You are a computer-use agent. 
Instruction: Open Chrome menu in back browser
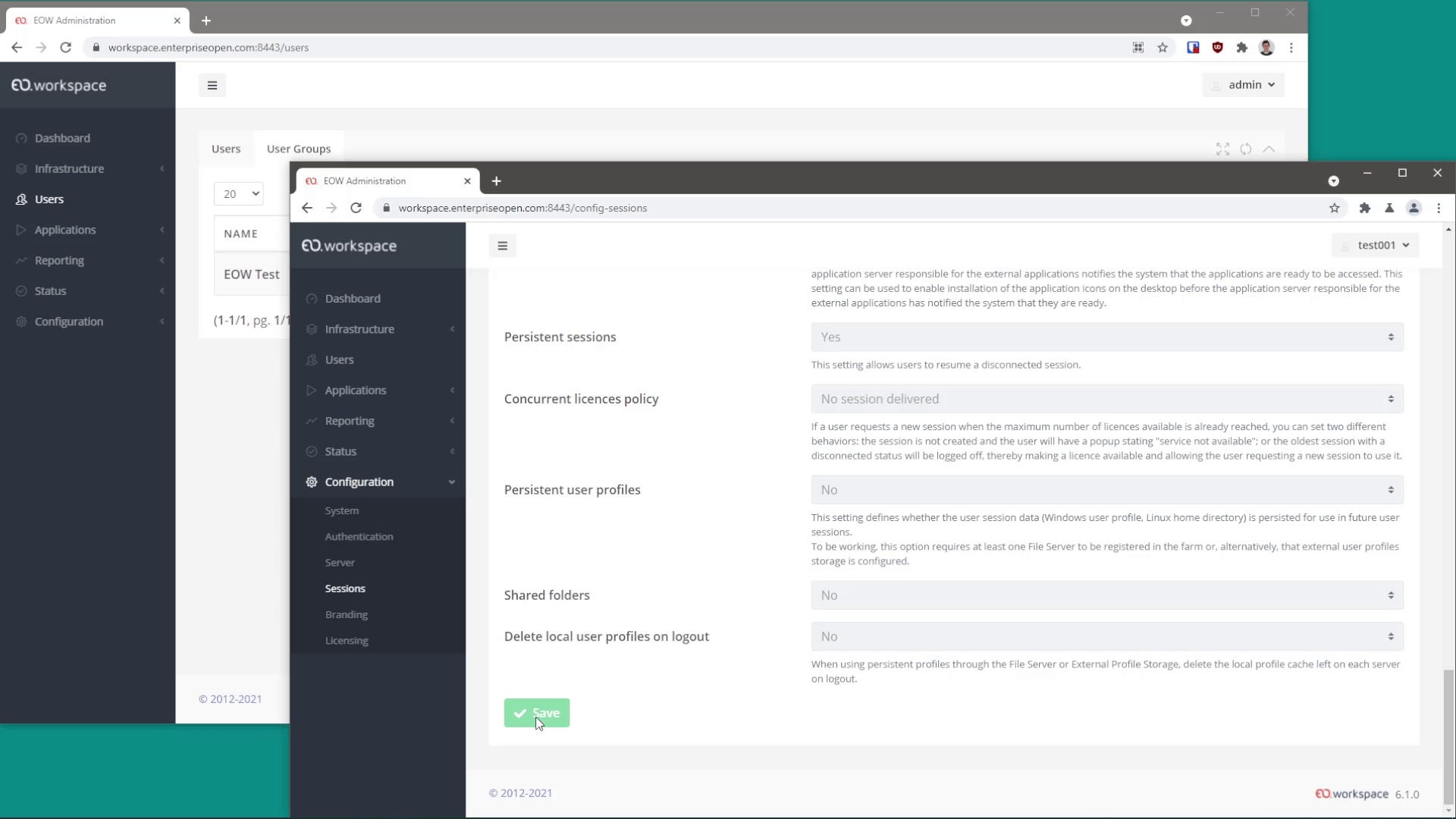pyautogui.click(x=1291, y=47)
